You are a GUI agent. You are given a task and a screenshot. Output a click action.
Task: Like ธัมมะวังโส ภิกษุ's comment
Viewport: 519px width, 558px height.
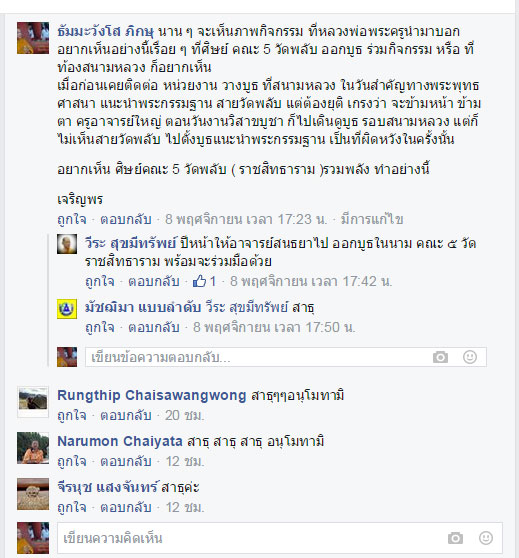click(x=72, y=219)
